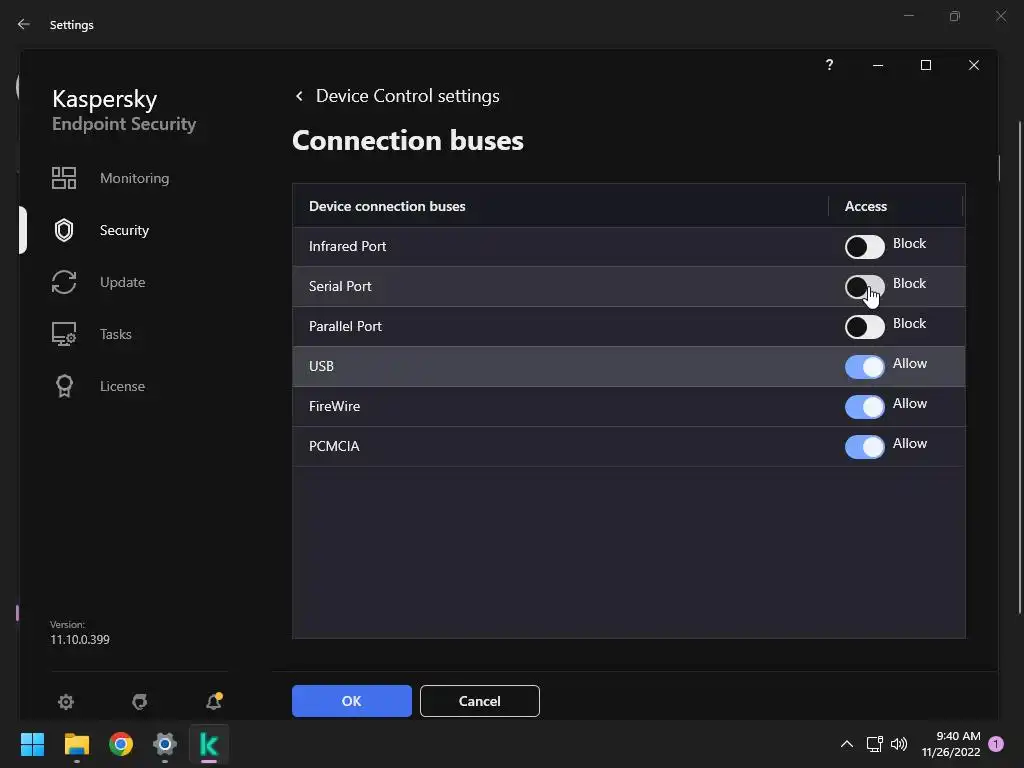Launch Google Chrome from the taskbar

121,744
